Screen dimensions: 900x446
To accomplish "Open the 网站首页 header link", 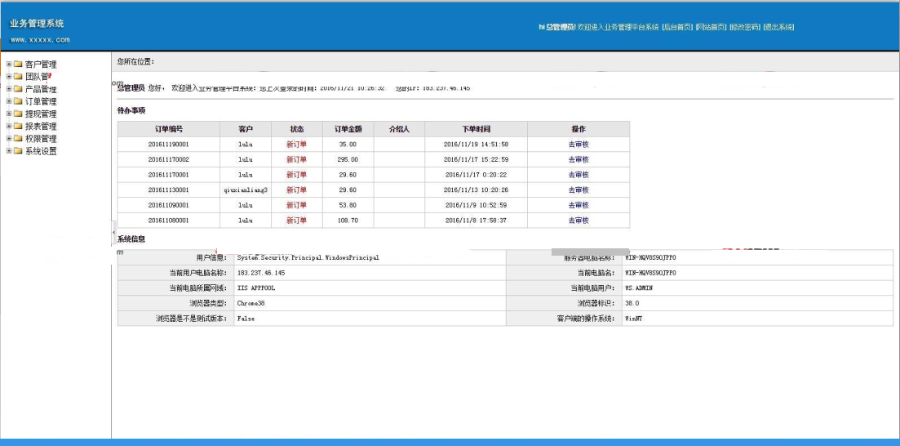I will 711,27.
